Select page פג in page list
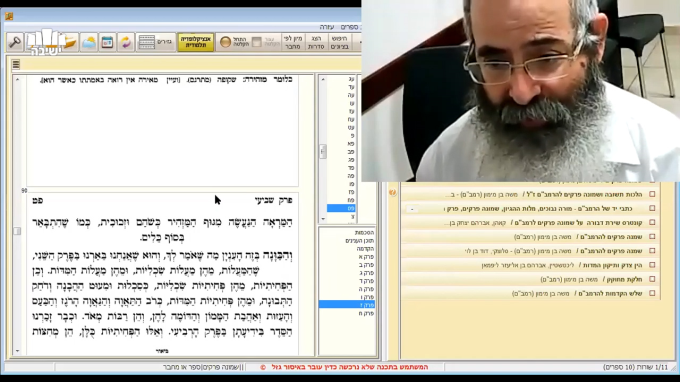The height and width of the screenshot is (382, 680). [351, 160]
